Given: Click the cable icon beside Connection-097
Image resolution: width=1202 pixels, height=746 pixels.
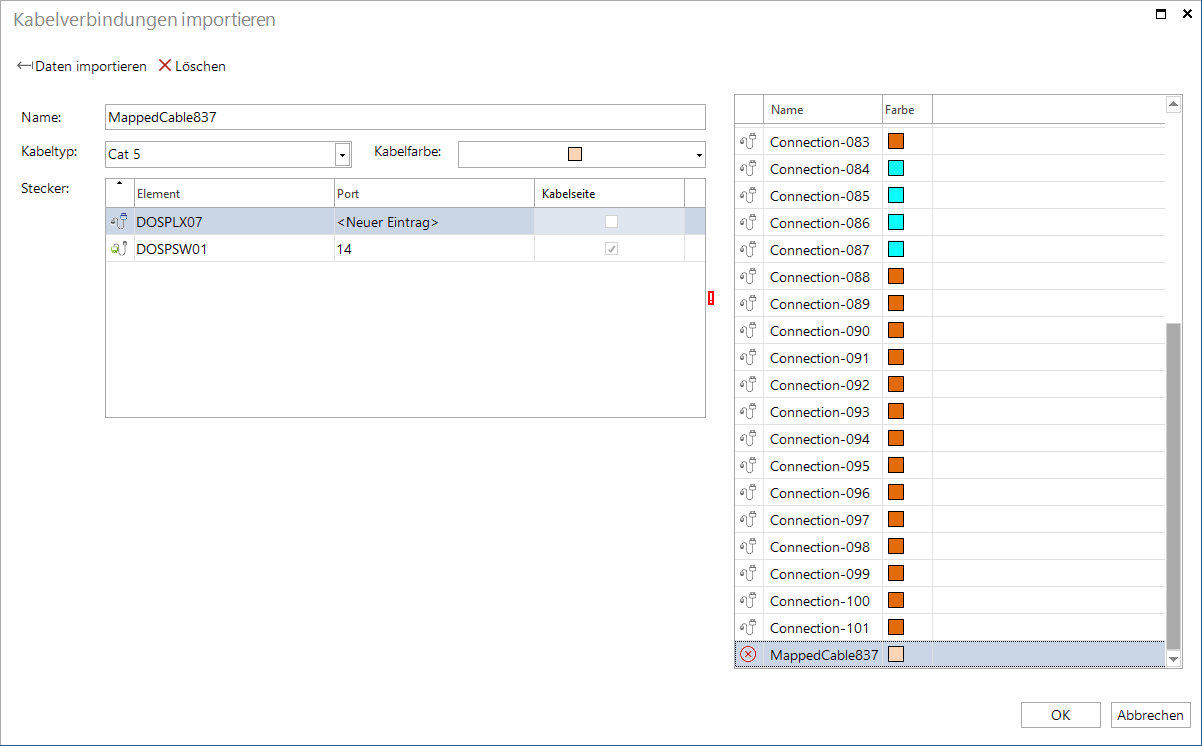Looking at the screenshot, I should (748, 520).
